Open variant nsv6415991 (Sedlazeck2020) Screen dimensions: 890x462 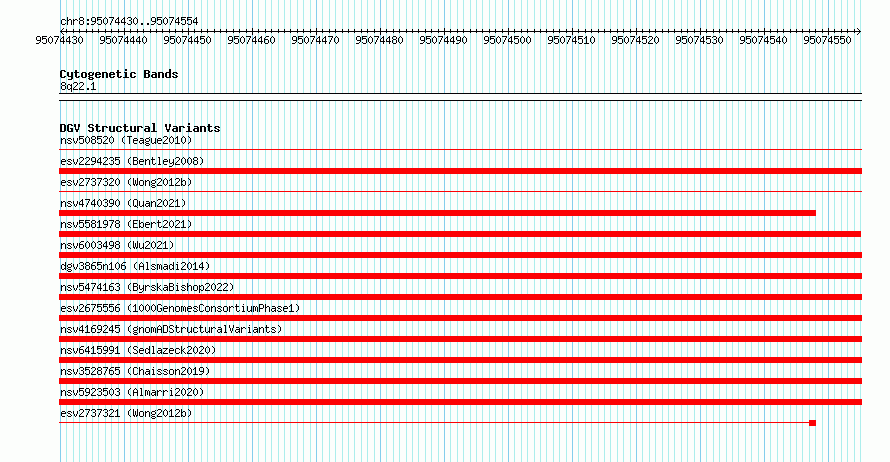pyautogui.click(x=138, y=350)
